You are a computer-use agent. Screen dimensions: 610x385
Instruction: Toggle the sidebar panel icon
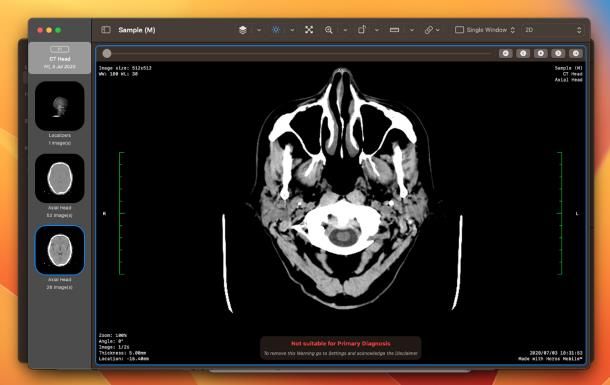pos(106,30)
